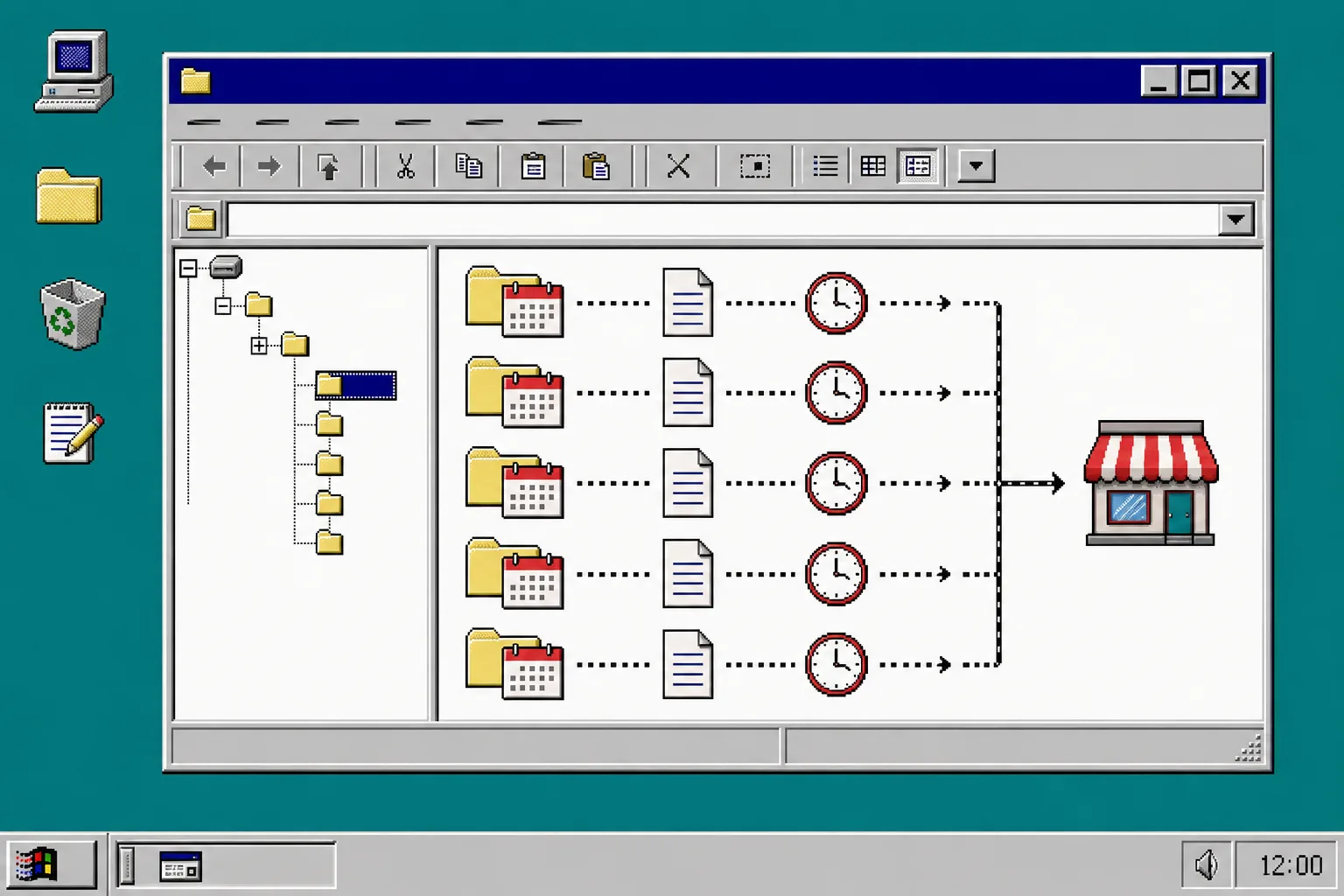Click the clock icon in the middle row
This screenshot has width=1344, height=896.
(836, 483)
